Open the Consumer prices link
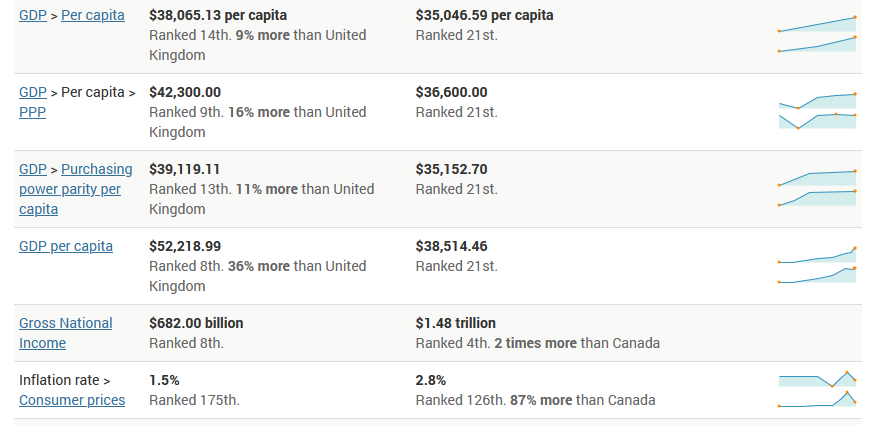This screenshot has height=425, width=890. click(72, 400)
